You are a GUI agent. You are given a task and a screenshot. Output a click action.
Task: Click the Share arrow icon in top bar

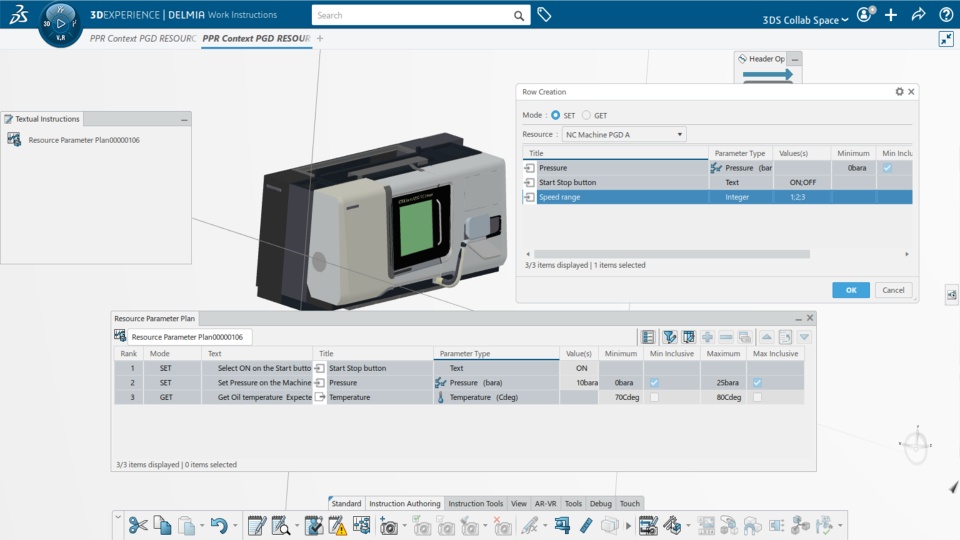(918, 15)
